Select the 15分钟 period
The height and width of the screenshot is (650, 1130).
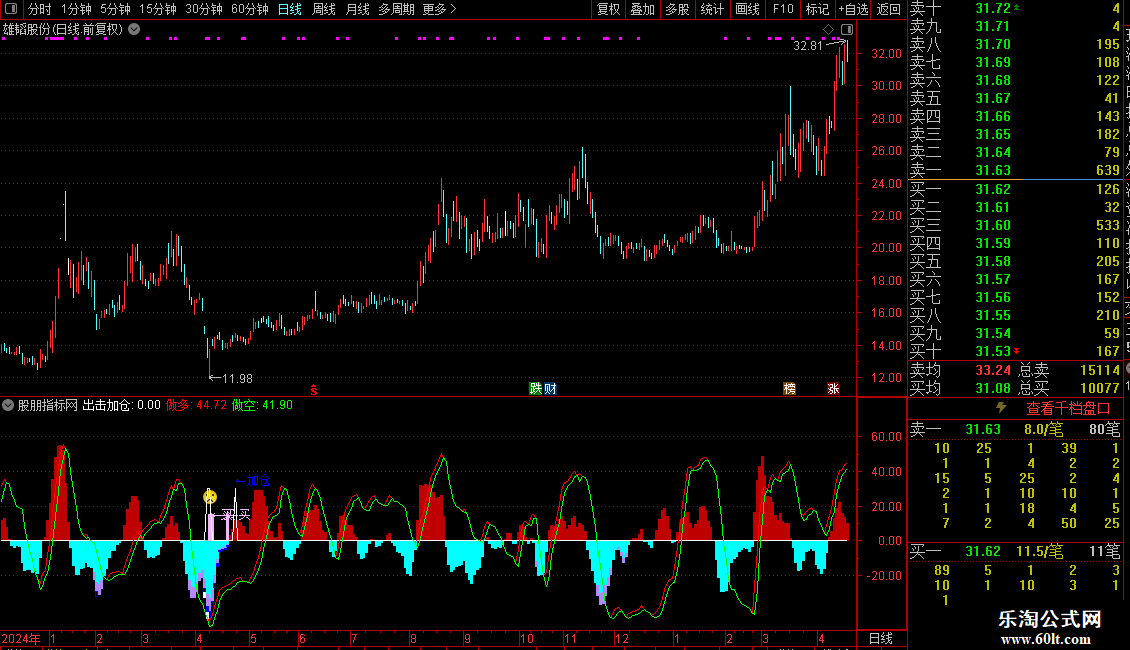(x=157, y=9)
